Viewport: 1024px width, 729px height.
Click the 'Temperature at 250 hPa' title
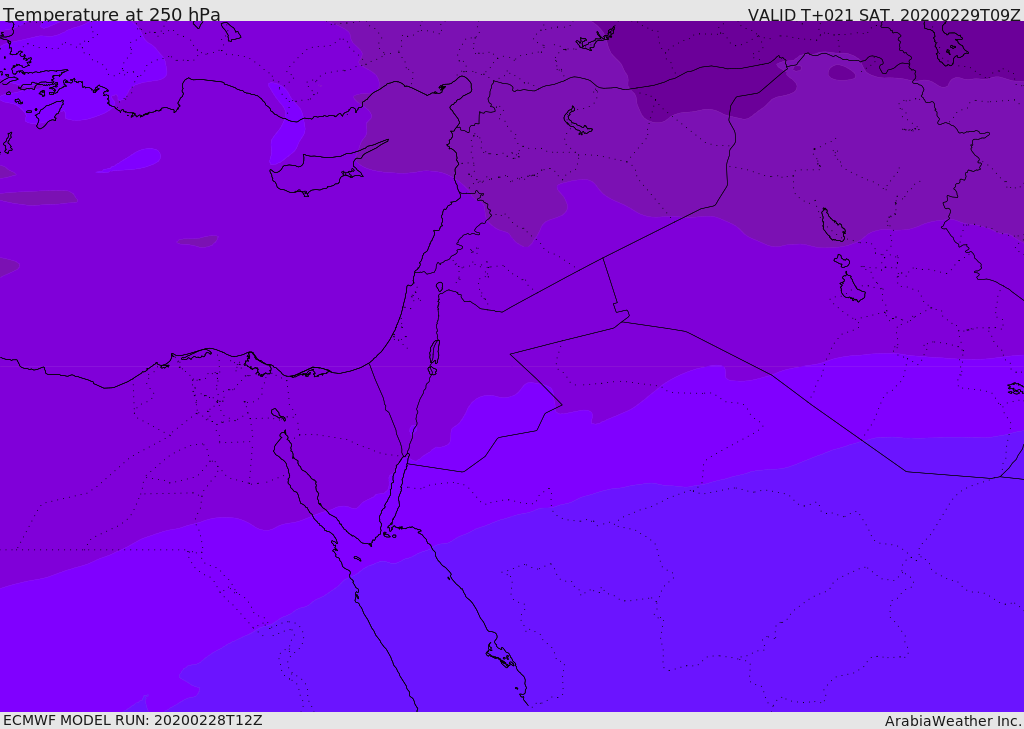click(x=112, y=14)
